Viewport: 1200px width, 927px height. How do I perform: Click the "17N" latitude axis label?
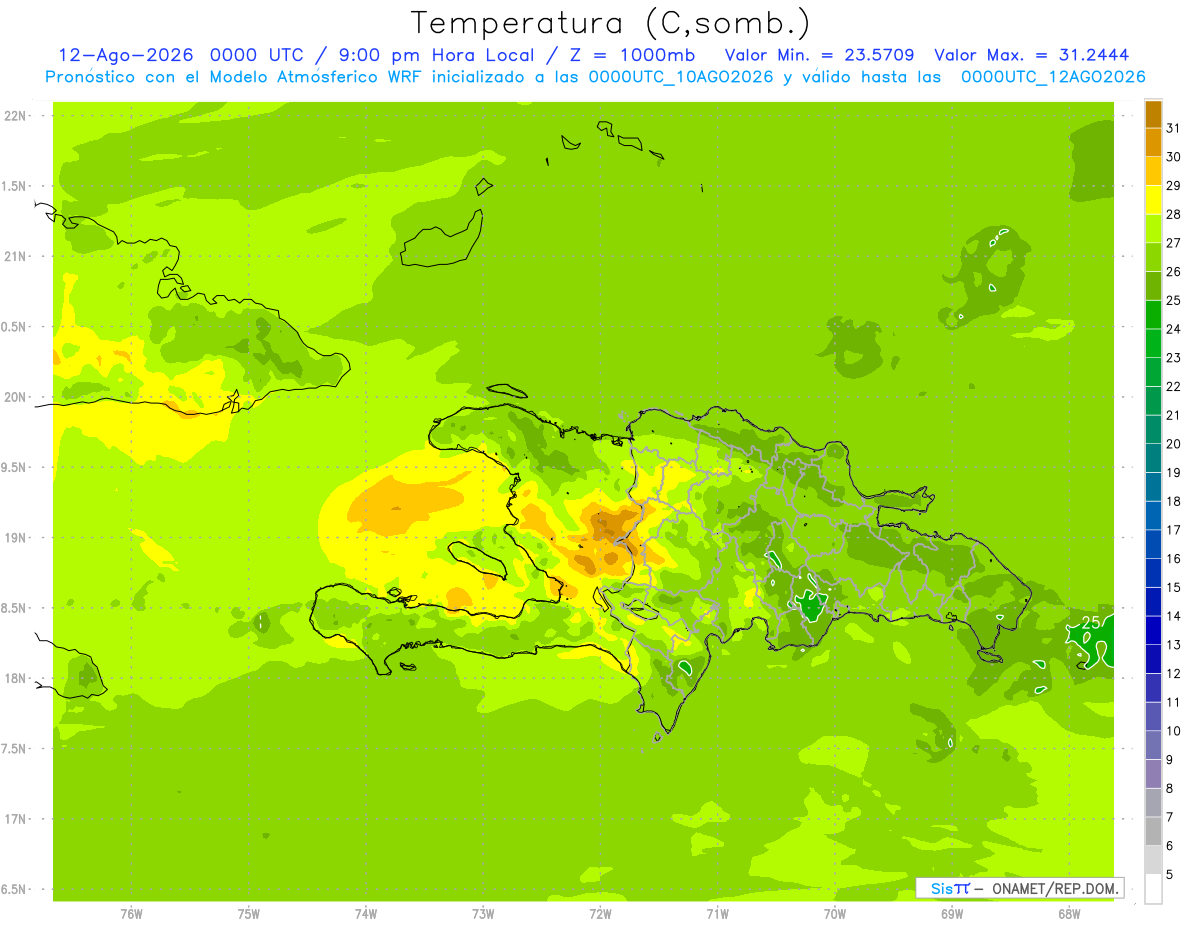coord(17,819)
